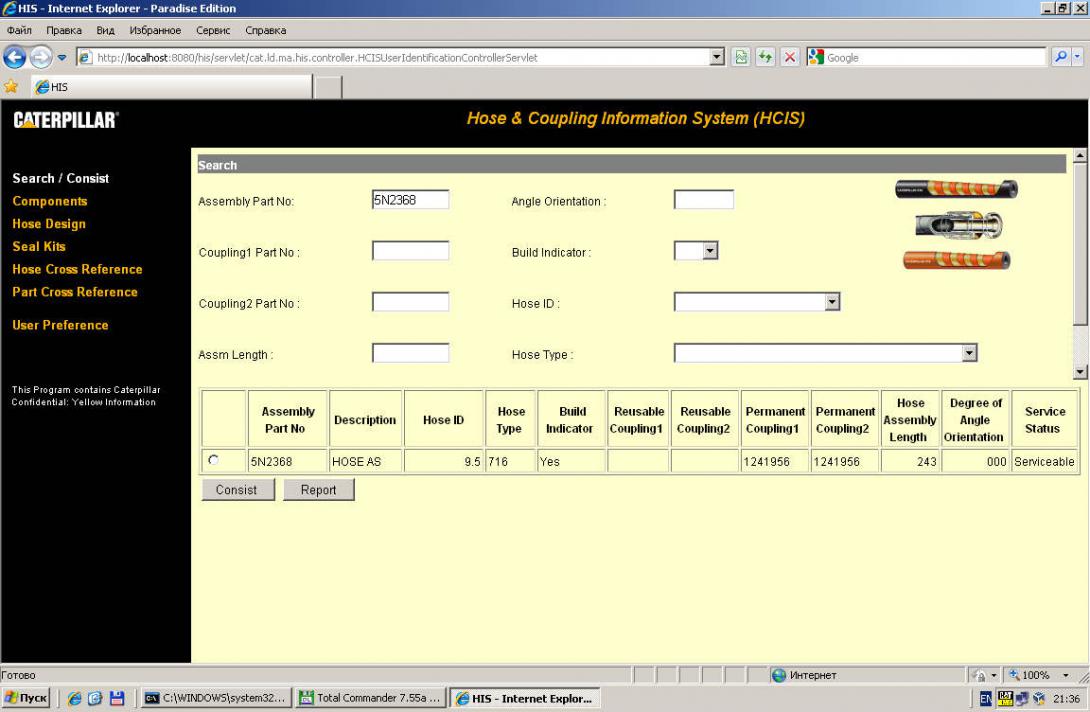The height and width of the screenshot is (712, 1090).
Task: Open the Hose Design section
Action: (x=49, y=224)
